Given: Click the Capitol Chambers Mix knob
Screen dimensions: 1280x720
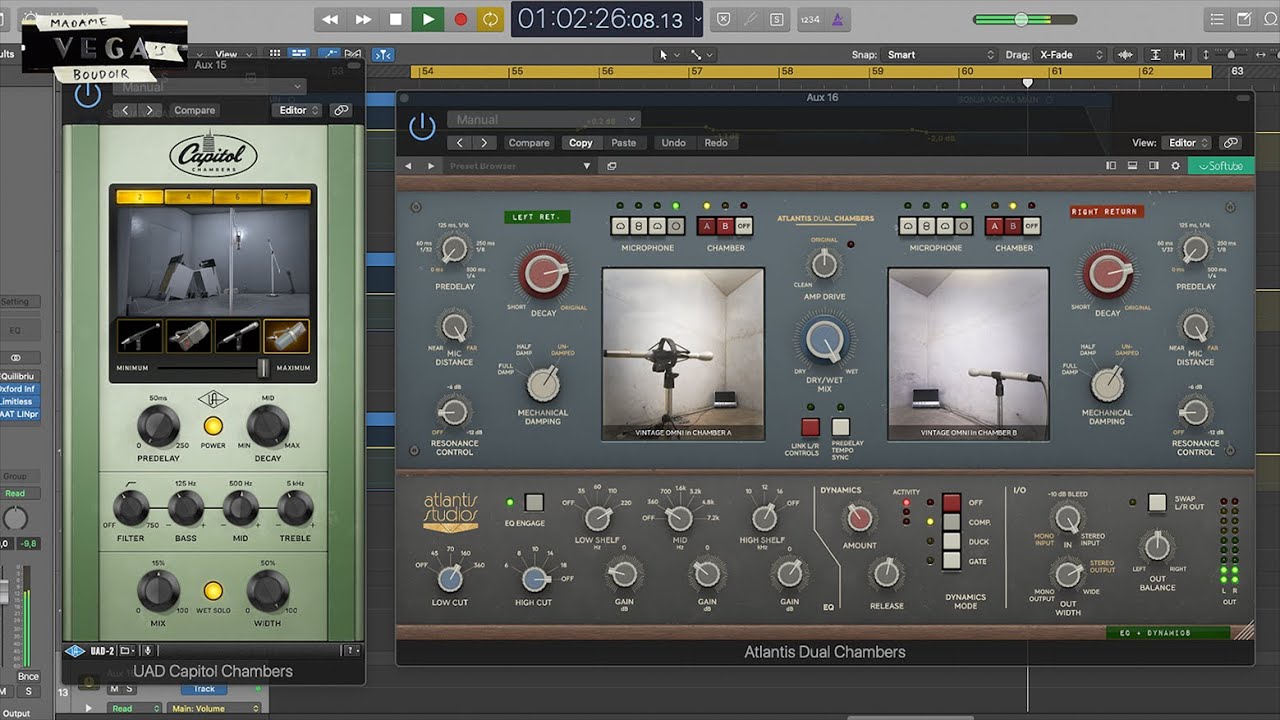Looking at the screenshot, I should 158,591.
